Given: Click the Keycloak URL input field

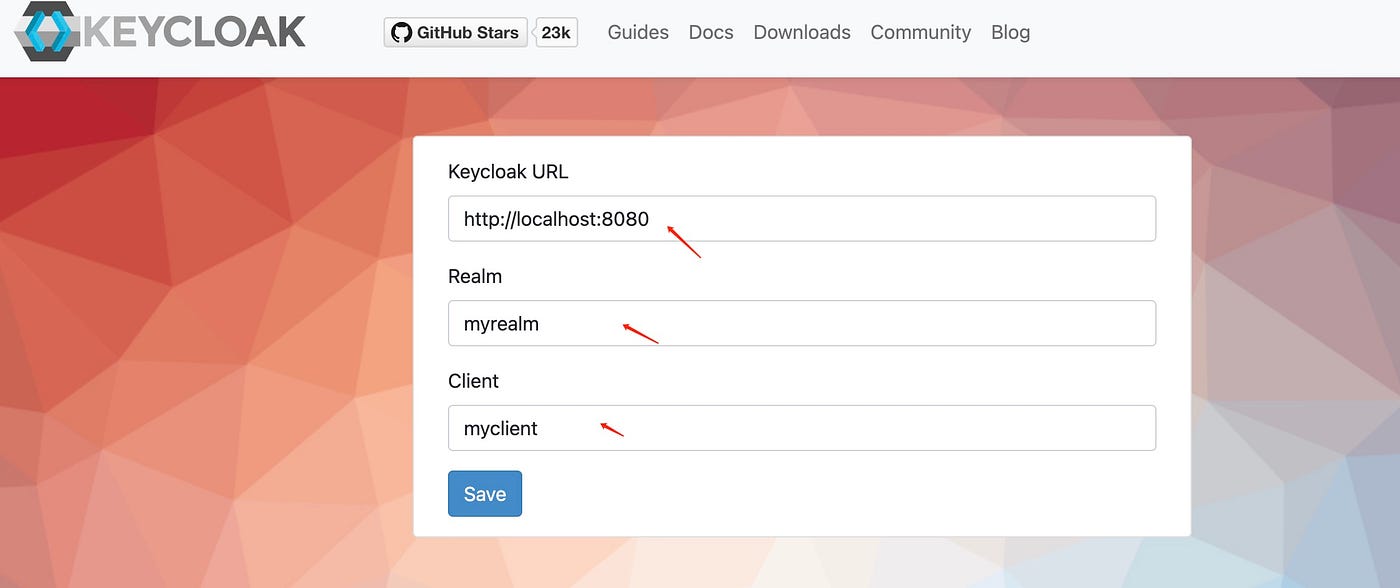Looking at the screenshot, I should pos(800,218).
